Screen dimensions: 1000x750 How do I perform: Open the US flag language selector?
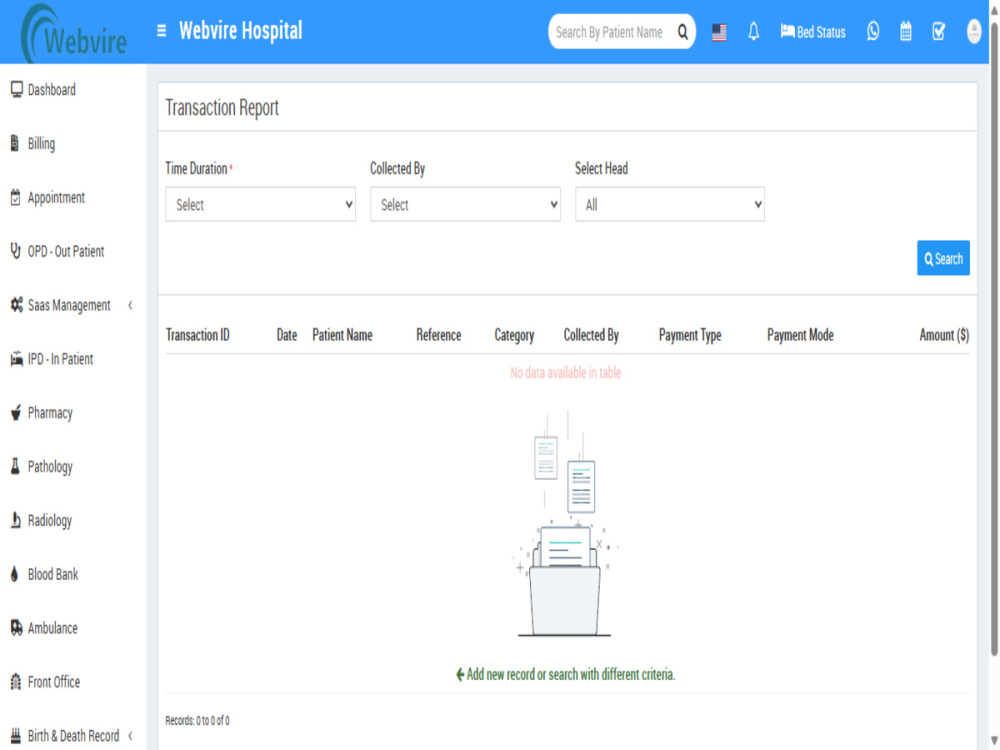[x=719, y=32]
